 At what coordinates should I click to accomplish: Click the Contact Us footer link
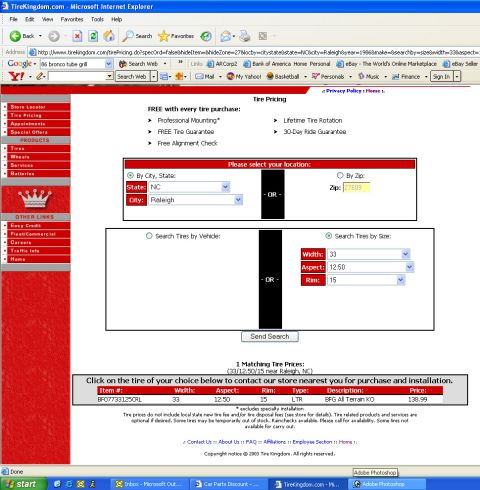(x=199, y=442)
